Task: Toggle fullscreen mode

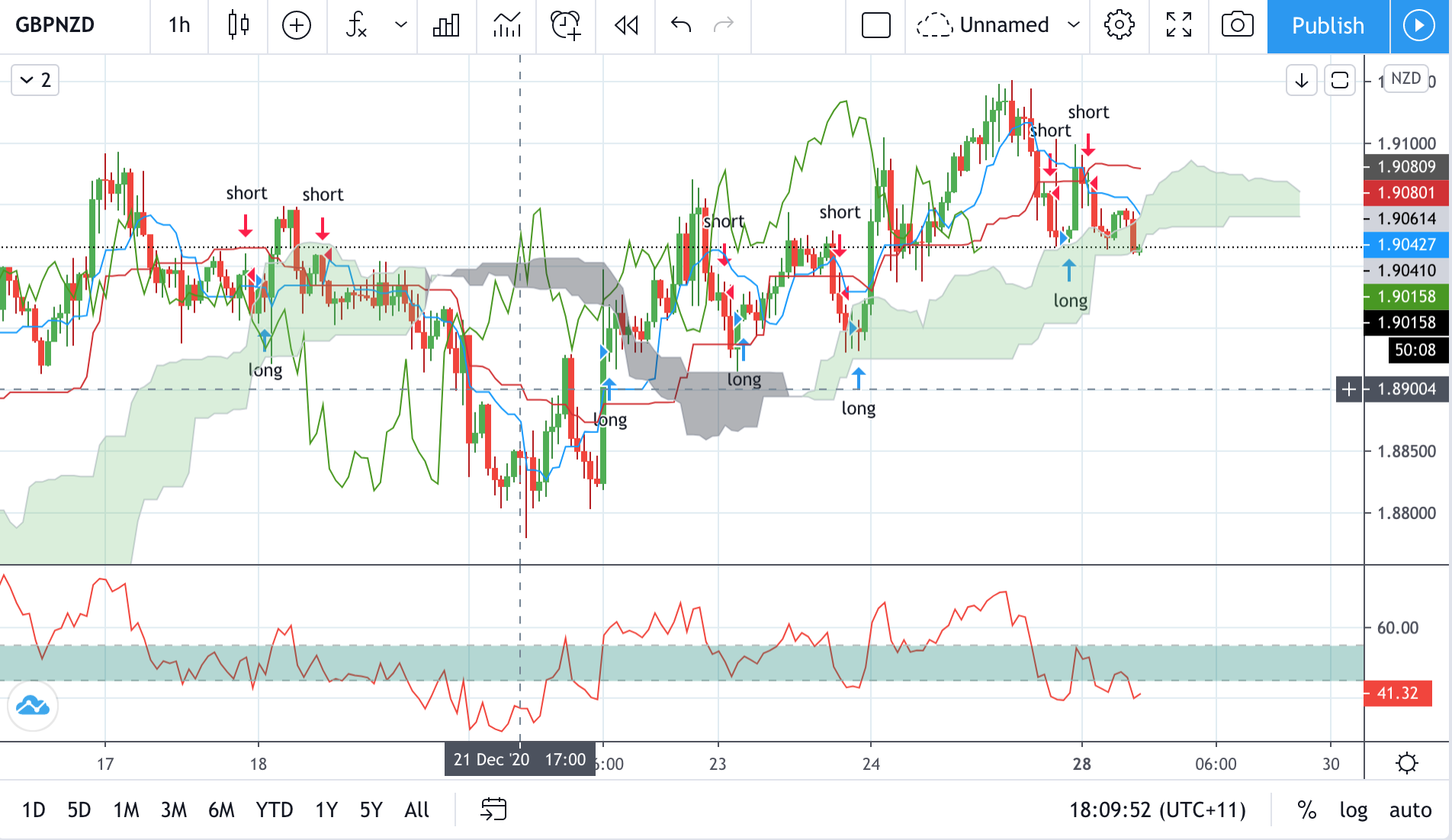Action: click(1178, 25)
